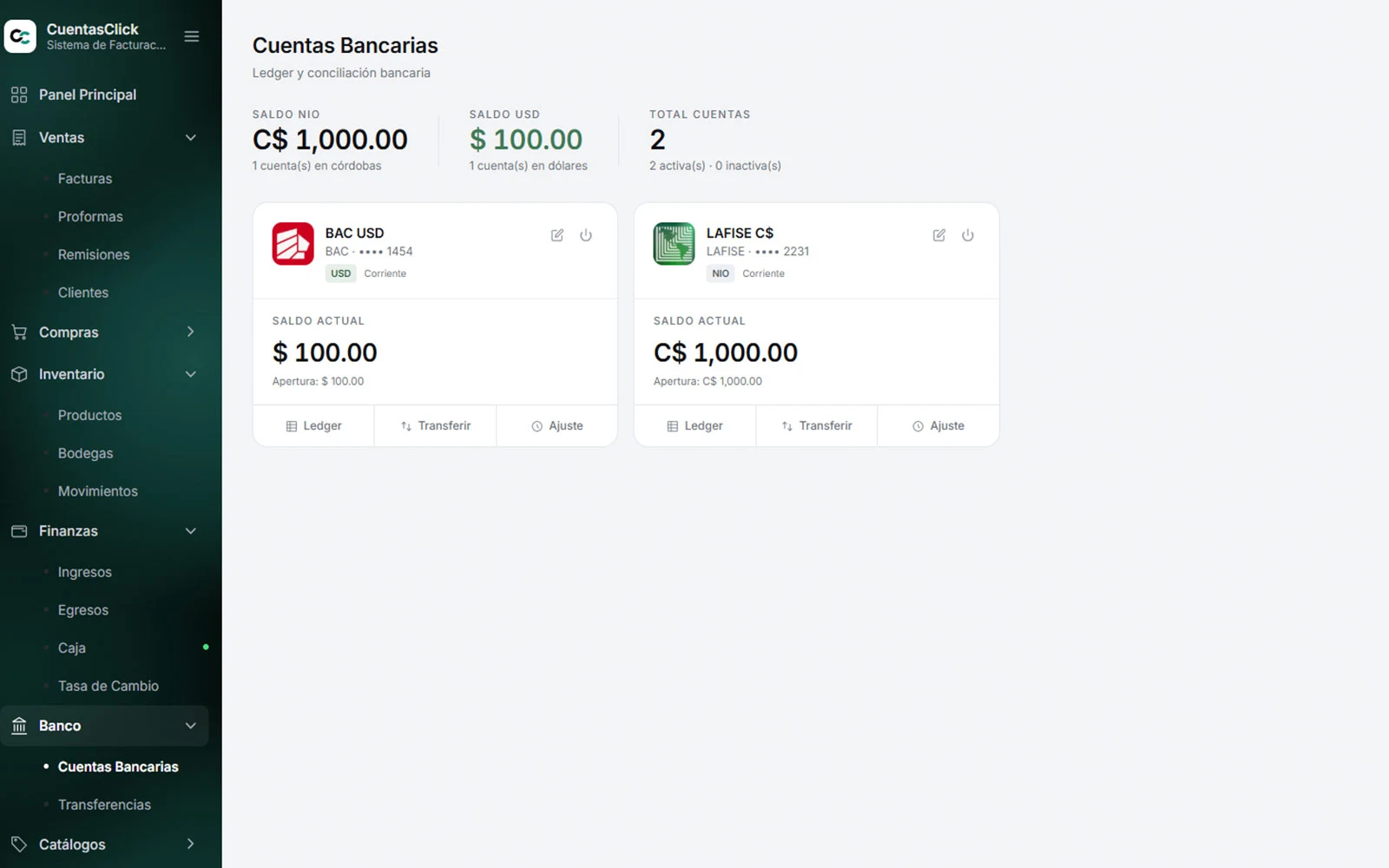Go to Transferencias under Banco
1389x868 pixels.
pyautogui.click(x=104, y=805)
